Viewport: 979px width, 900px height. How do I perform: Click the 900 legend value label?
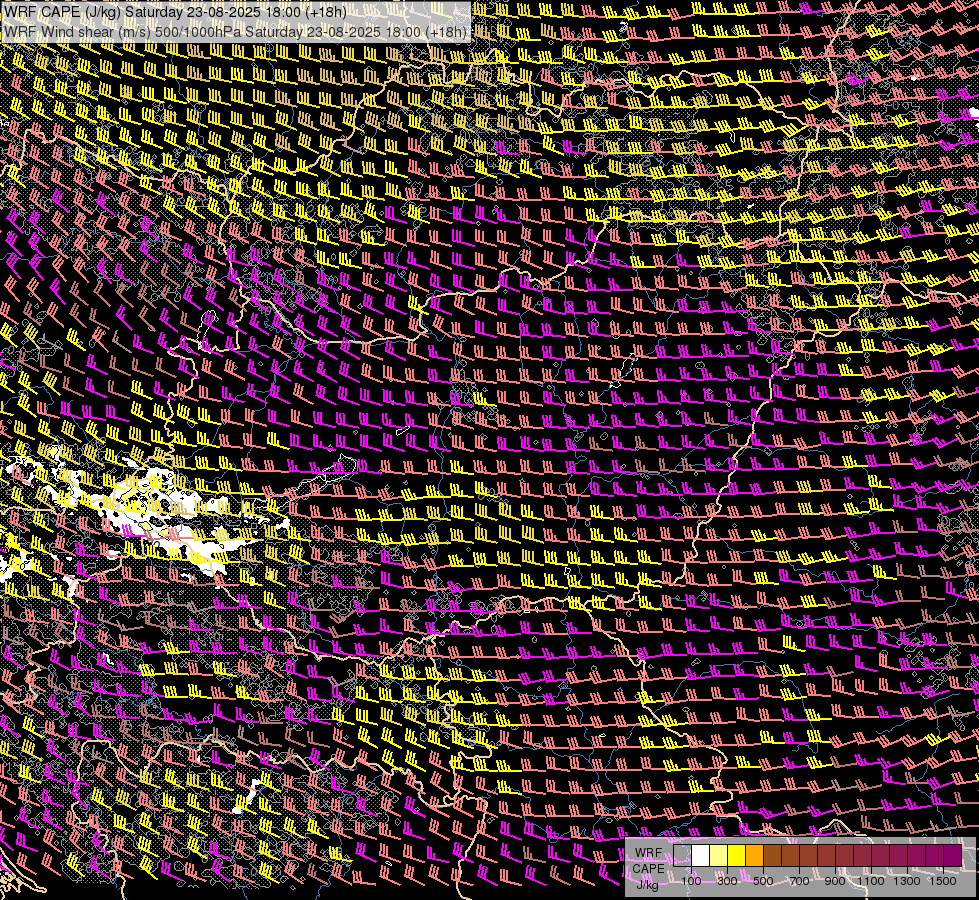(835, 881)
